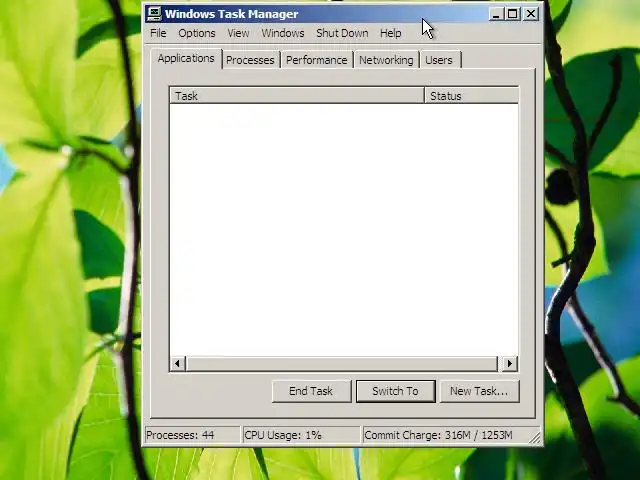Viewport: 640px width, 480px height.
Task: Switch to the Performance tab
Action: pyautogui.click(x=316, y=60)
